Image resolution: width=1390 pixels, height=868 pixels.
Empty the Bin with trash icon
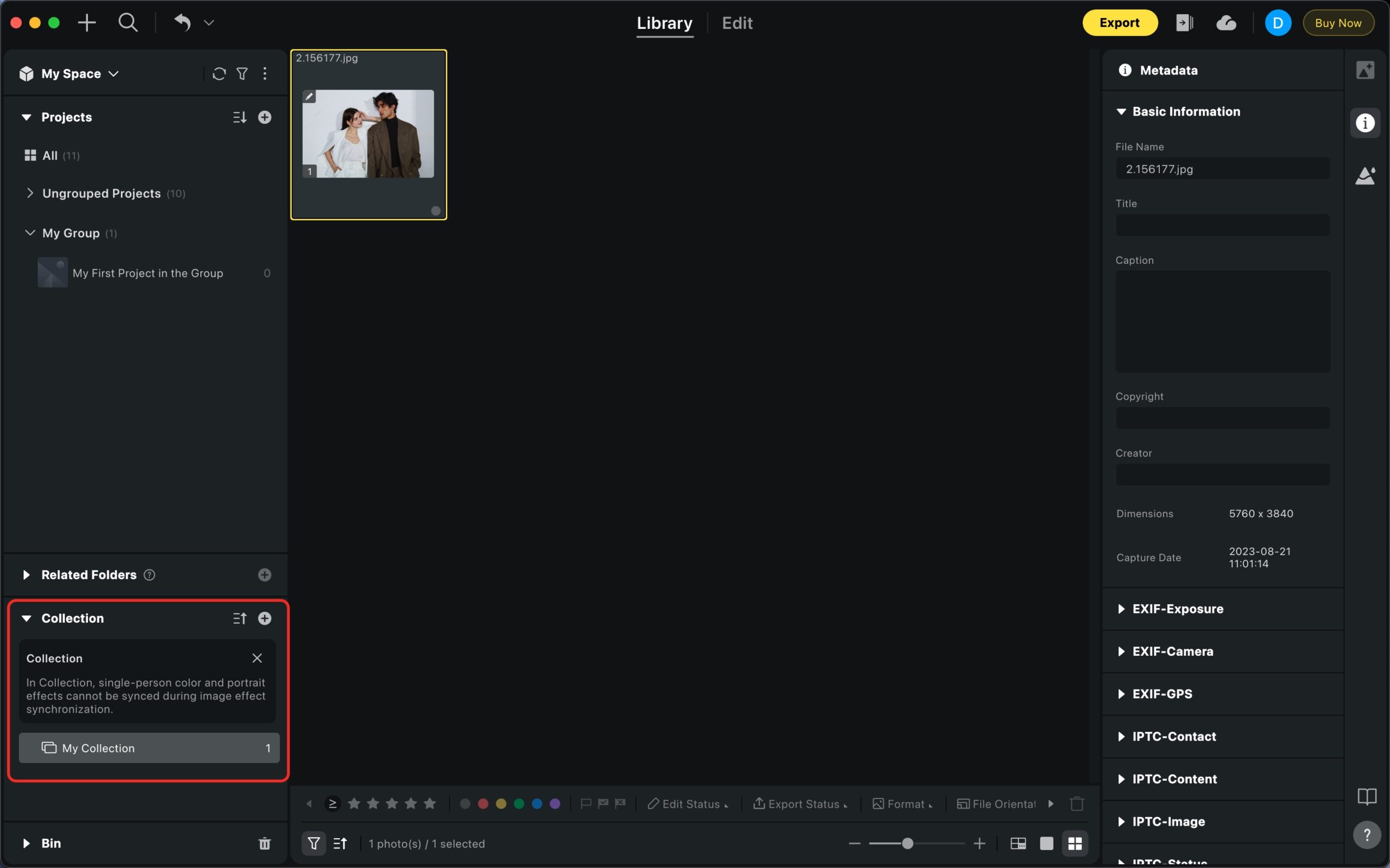pos(264,844)
